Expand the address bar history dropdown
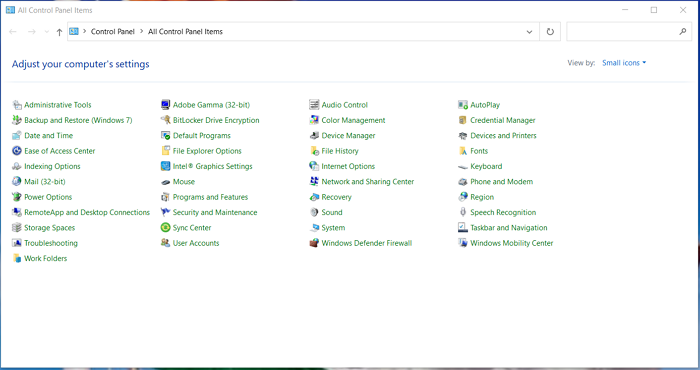700x370 pixels. [529, 32]
